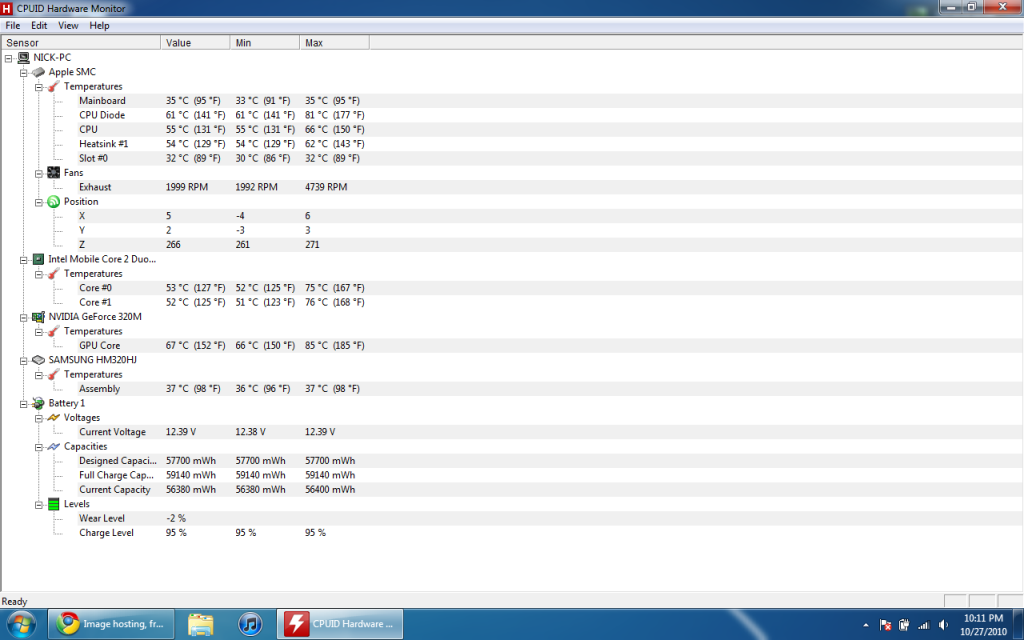Click the Capacities category icon
1024x640 pixels.
[54, 447]
